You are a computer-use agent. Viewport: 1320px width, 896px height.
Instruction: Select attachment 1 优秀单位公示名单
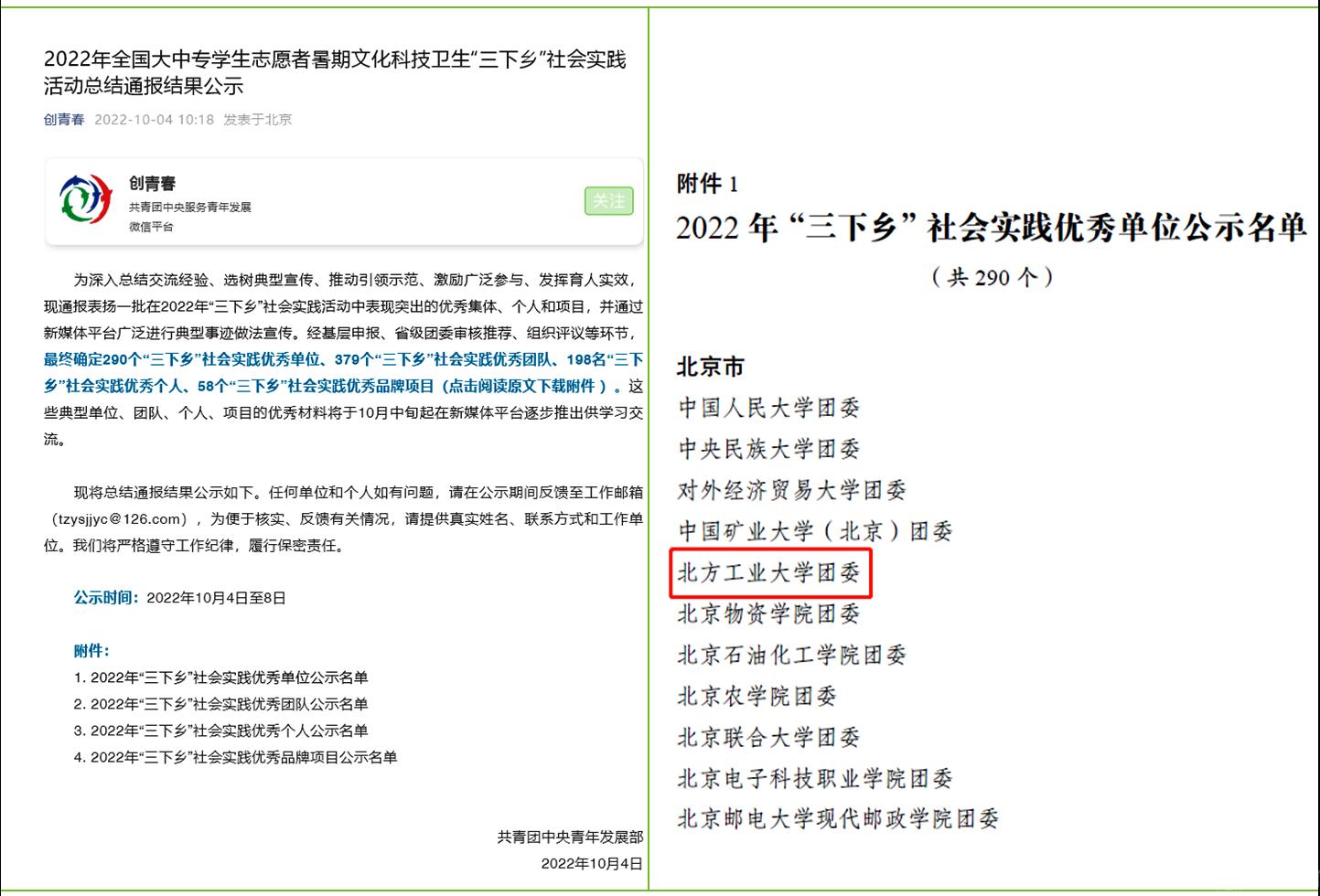(229, 677)
